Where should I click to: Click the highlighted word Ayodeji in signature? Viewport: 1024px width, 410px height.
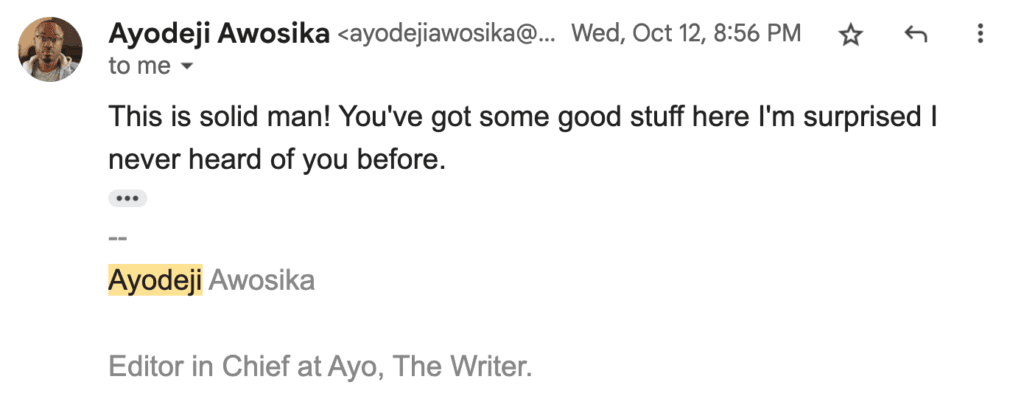pyautogui.click(x=155, y=280)
